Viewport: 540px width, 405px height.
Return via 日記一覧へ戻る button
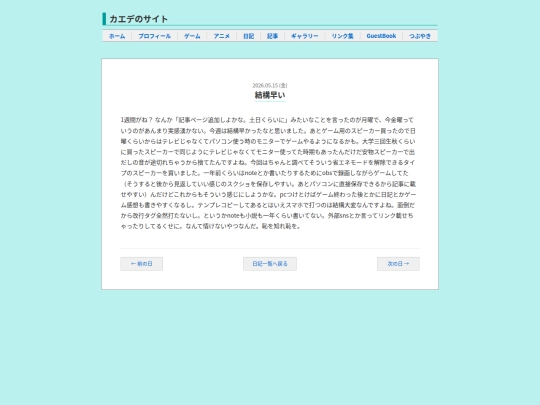pyautogui.click(x=270, y=264)
